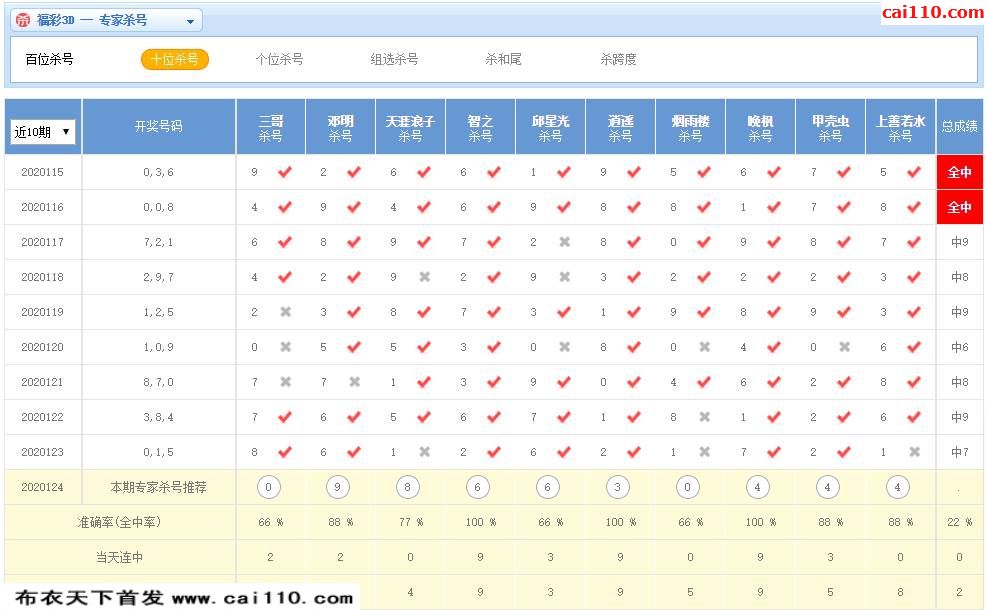Click the red 福彩 logo icon
This screenshot has height=610, width=986.
point(23,21)
